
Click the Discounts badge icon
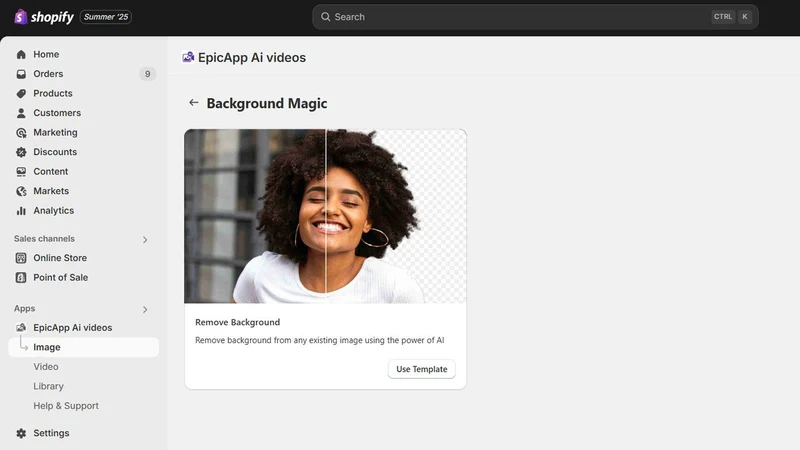tap(21, 152)
